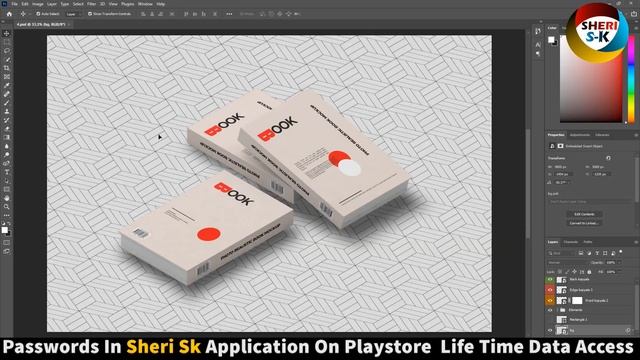This screenshot has width=640, height=360.
Task: Toggle the link width and height icon
Action: (x=608, y=158)
